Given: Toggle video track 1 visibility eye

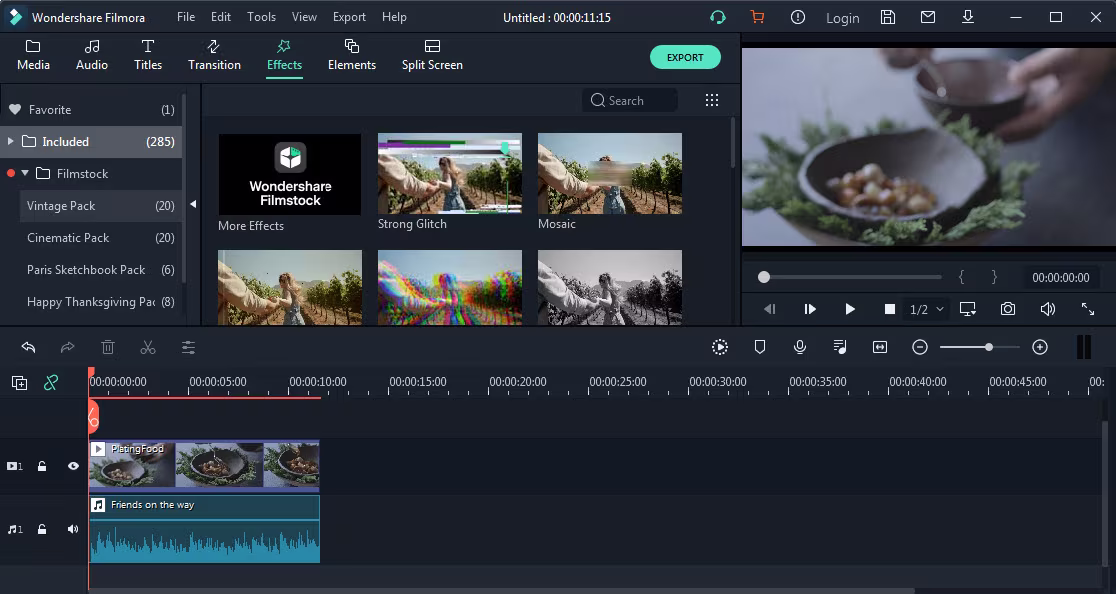Looking at the screenshot, I should [x=73, y=466].
